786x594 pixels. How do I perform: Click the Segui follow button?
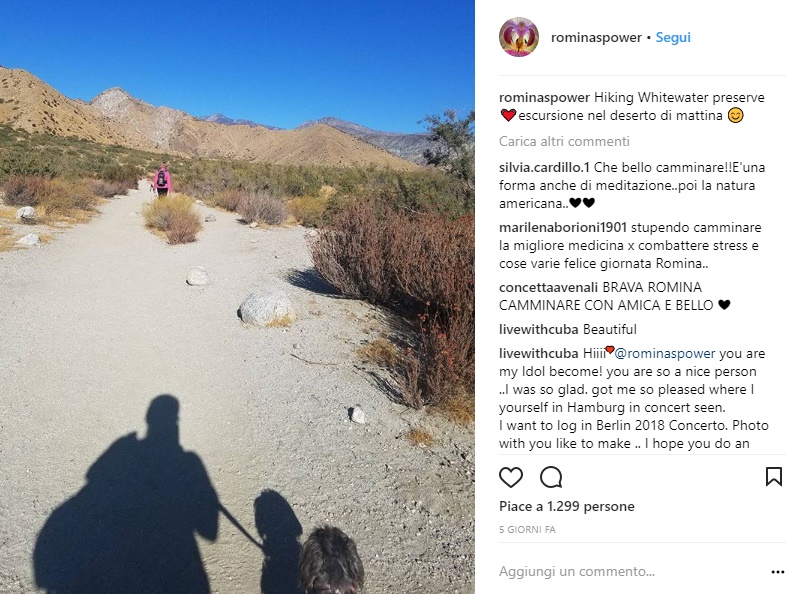(673, 38)
